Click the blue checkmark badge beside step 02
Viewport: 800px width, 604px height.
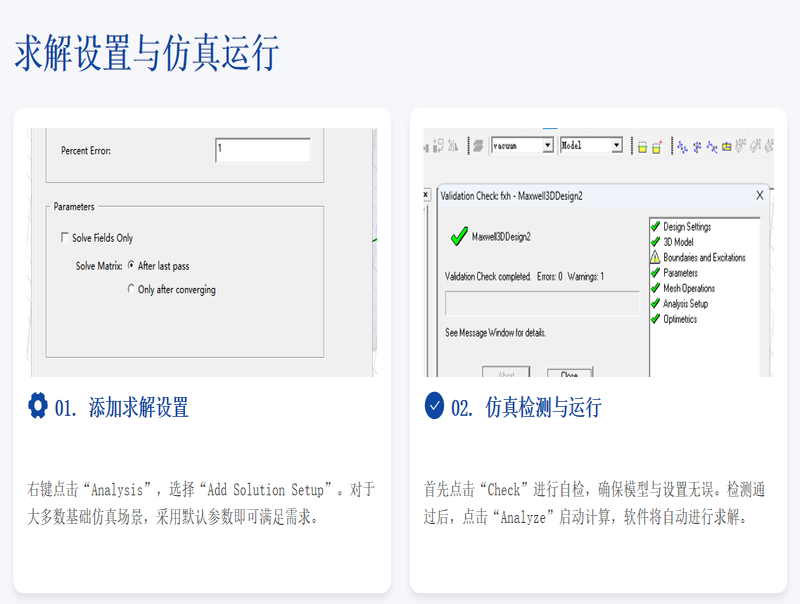tap(434, 405)
